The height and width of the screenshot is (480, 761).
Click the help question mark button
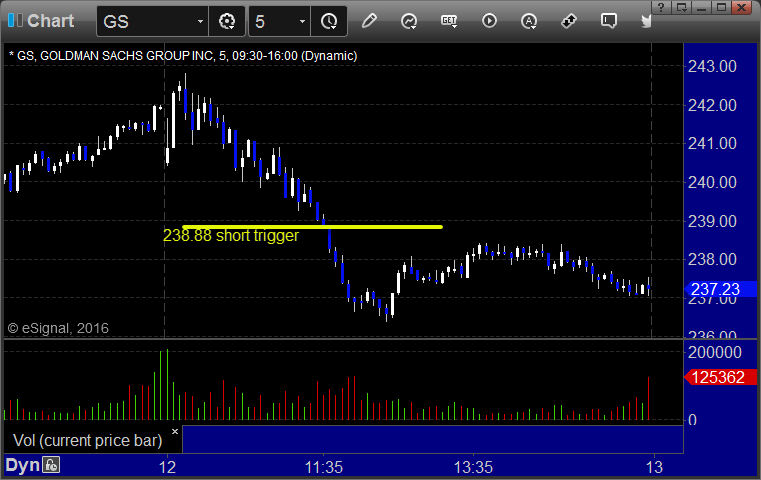pyautogui.click(x=661, y=7)
